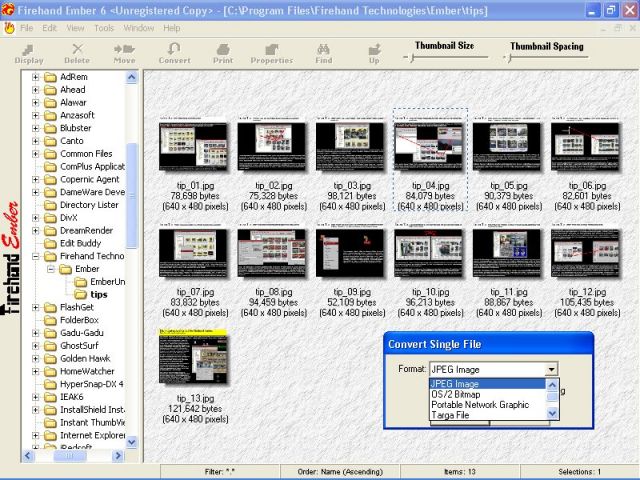Click the Internet Explorer tree label
The image size is (640, 480).
click(93, 435)
